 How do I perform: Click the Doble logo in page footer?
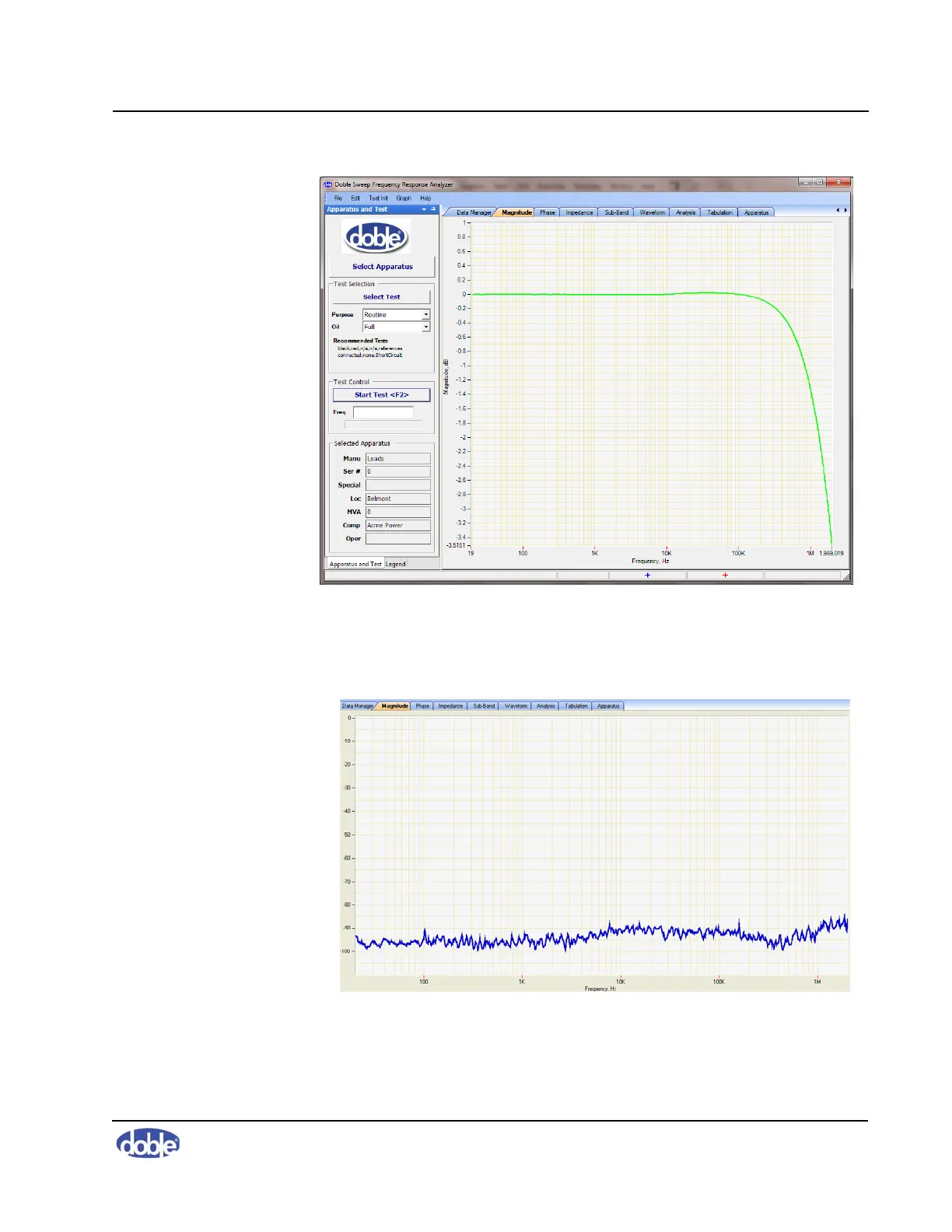tap(148, 1143)
